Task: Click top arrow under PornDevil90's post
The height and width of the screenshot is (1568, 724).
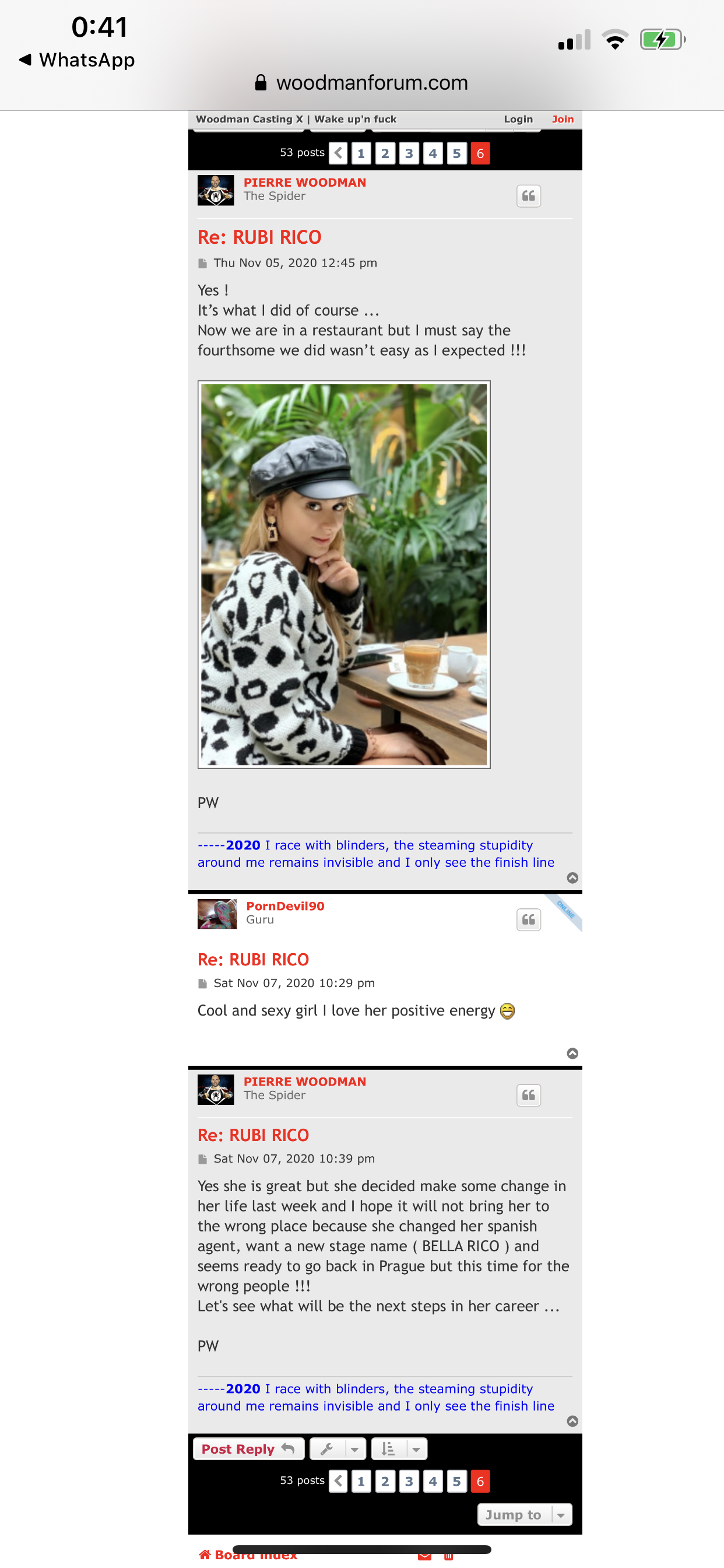Action: 572,1053
